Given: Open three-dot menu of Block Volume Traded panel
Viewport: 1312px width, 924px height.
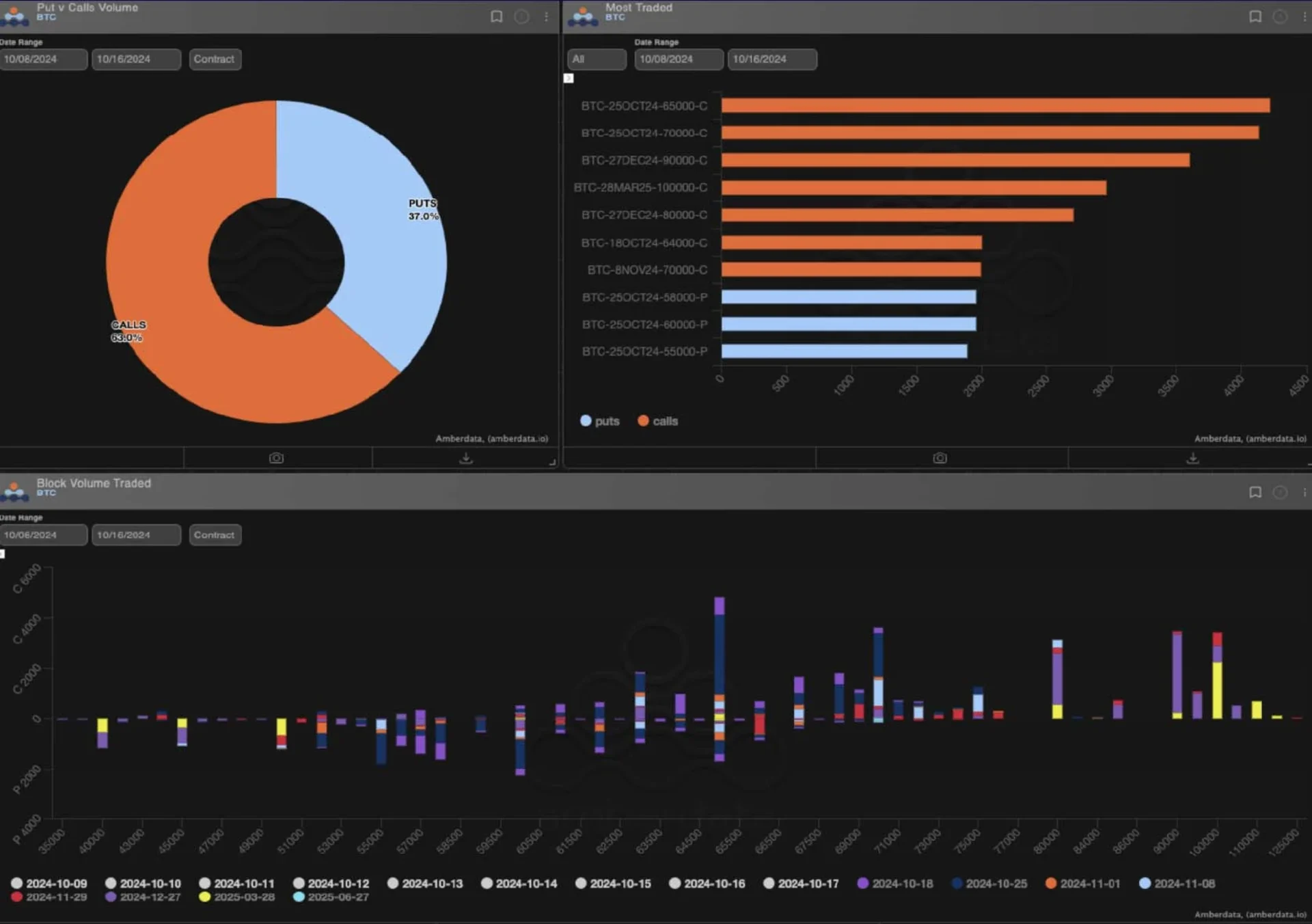Looking at the screenshot, I should (x=1304, y=492).
